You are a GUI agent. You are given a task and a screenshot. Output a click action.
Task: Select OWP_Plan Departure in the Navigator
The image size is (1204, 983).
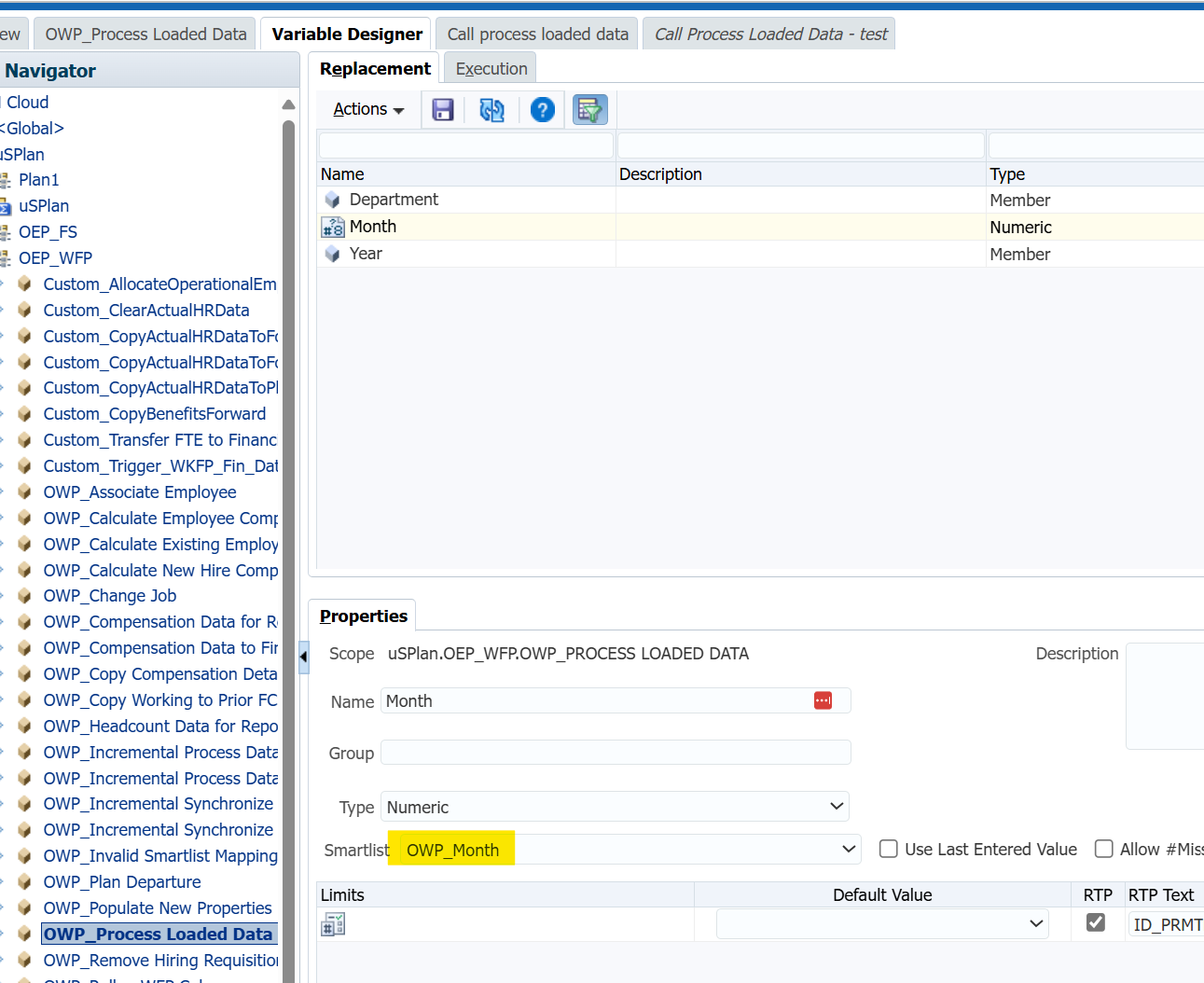(122, 881)
